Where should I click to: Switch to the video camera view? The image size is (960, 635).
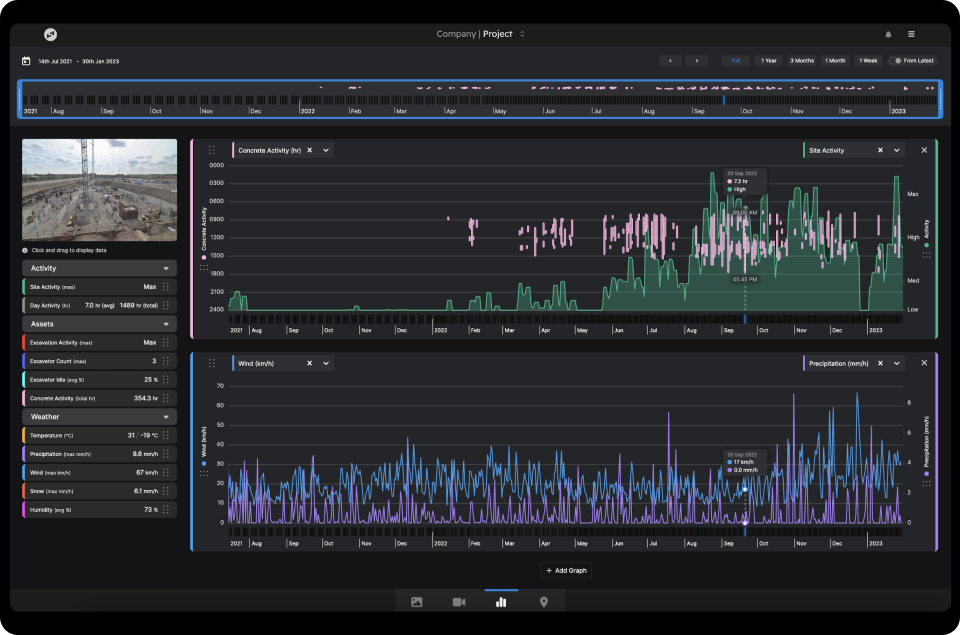[459, 602]
